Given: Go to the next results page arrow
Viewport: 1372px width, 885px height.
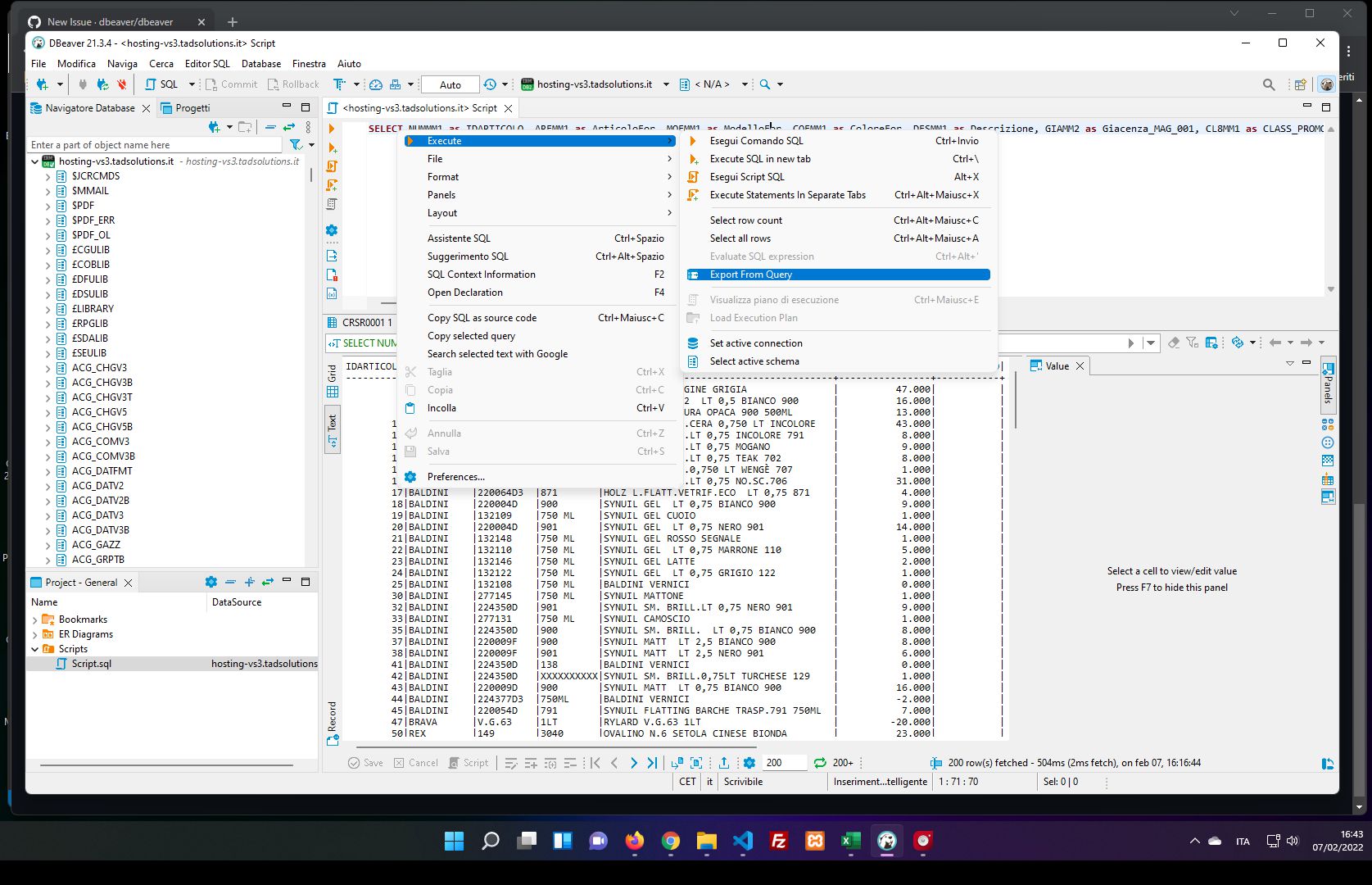Looking at the screenshot, I should click(633, 763).
